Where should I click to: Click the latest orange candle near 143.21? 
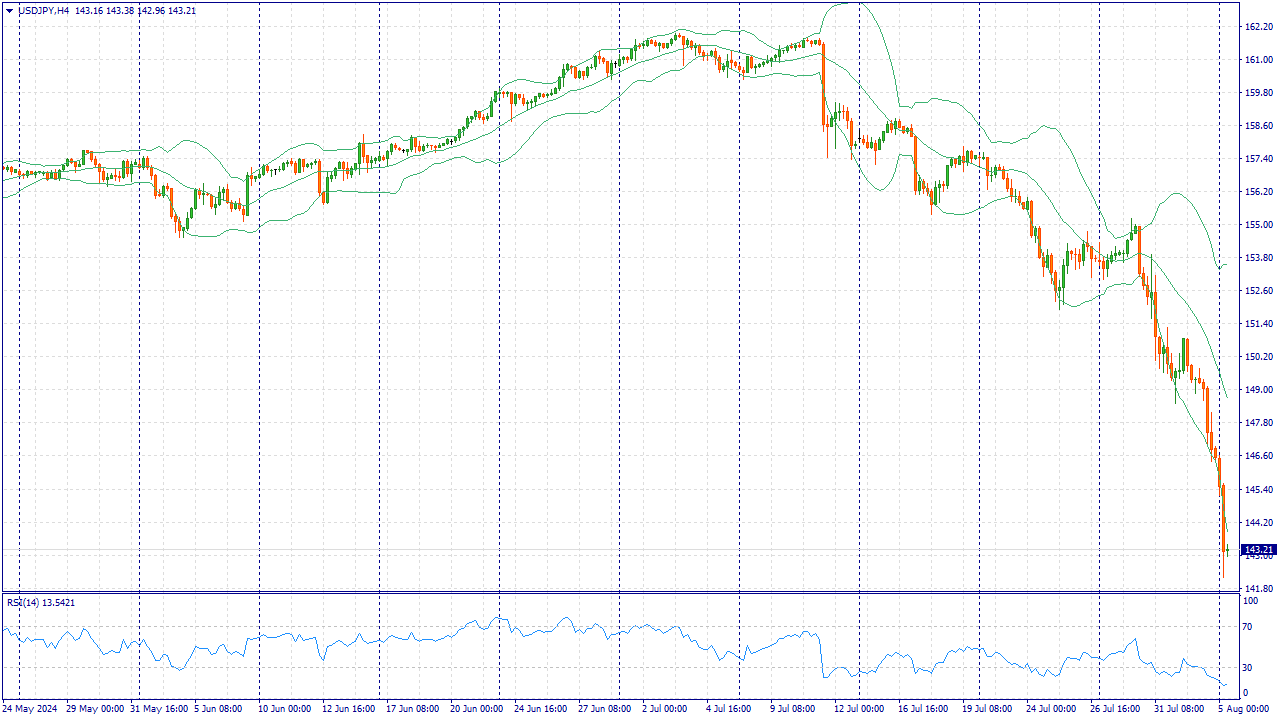tap(1226, 520)
